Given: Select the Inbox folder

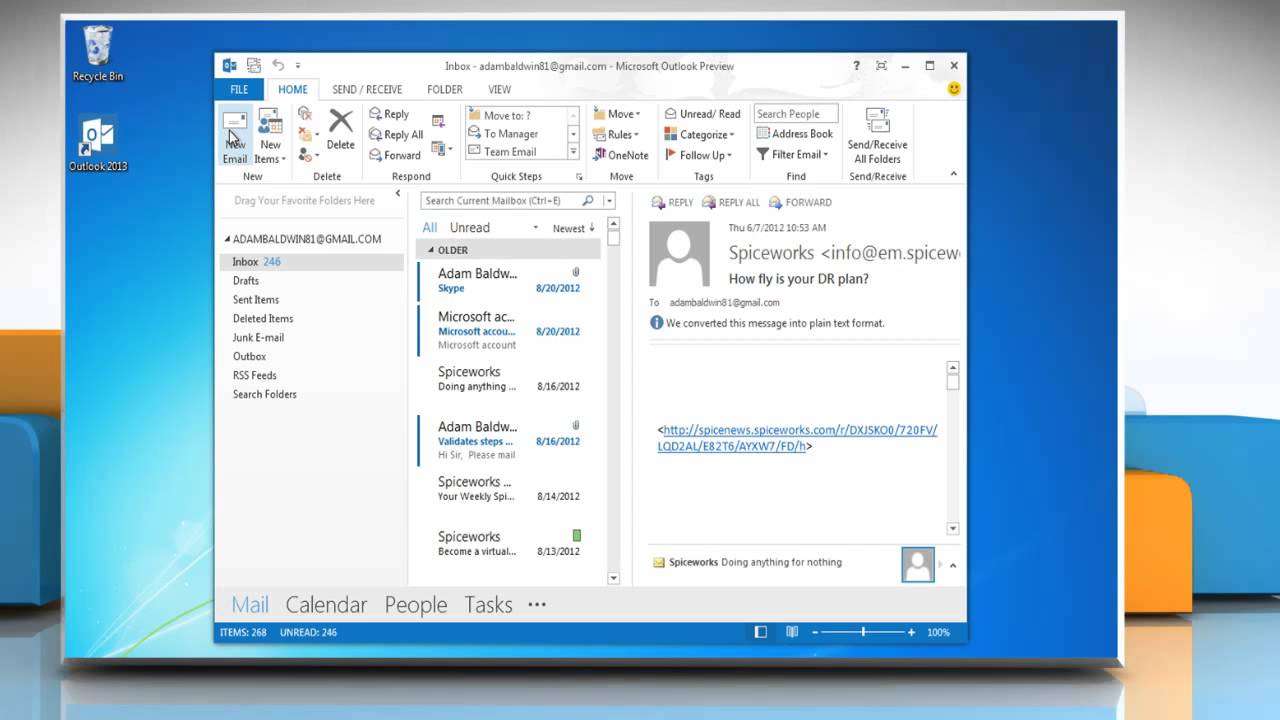Looking at the screenshot, I should (x=311, y=262).
